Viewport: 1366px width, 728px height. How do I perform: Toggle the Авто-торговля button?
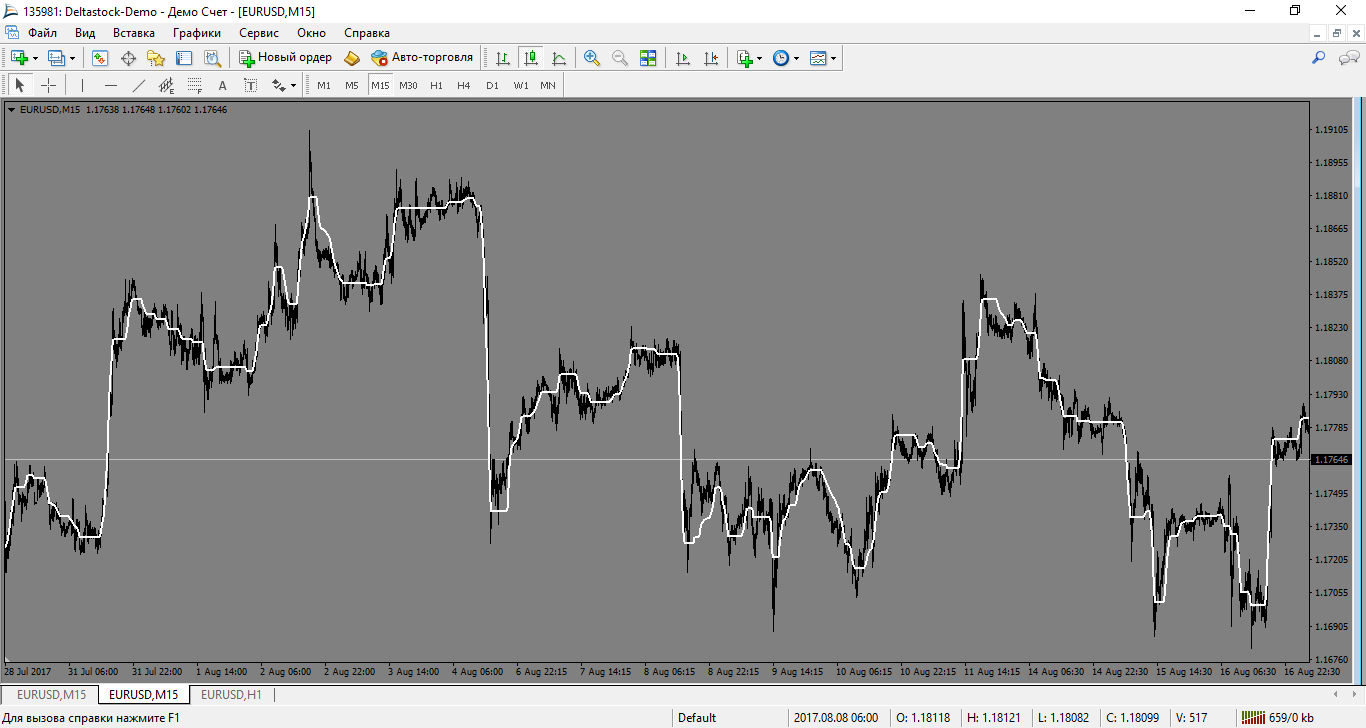point(422,58)
